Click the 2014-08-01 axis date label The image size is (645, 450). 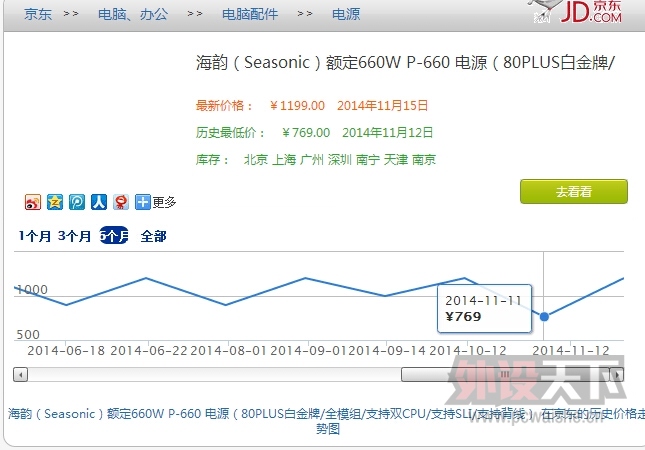[228, 350]
